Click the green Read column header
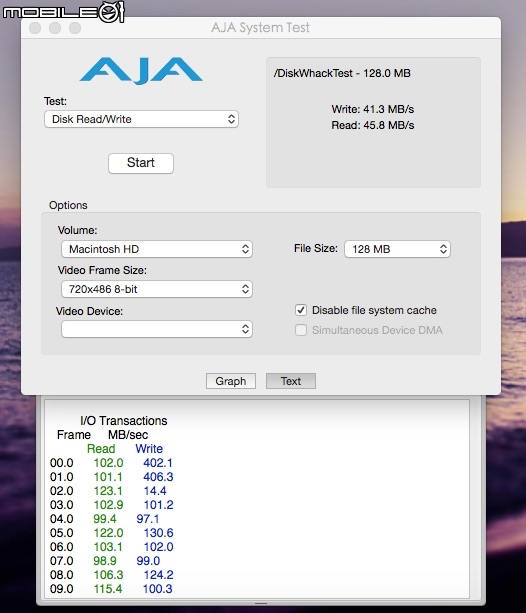The height and width of the screenshot is (613, 526). [x=101, y=449]
